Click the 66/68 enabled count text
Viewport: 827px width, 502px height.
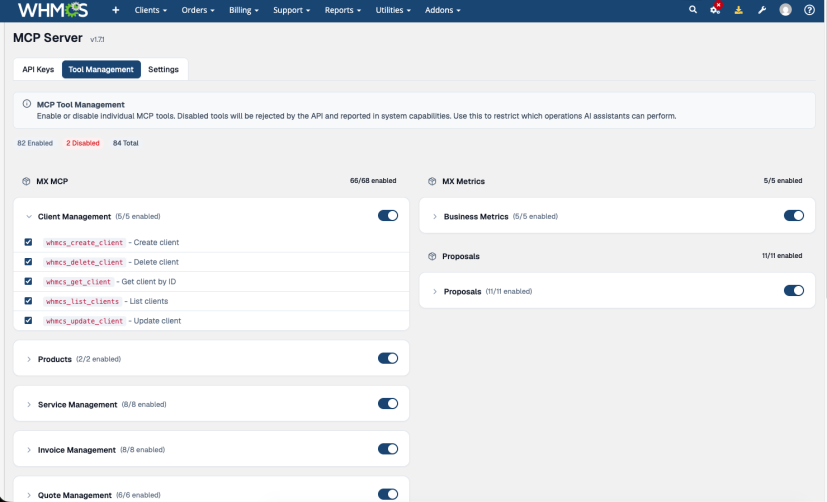373,180
